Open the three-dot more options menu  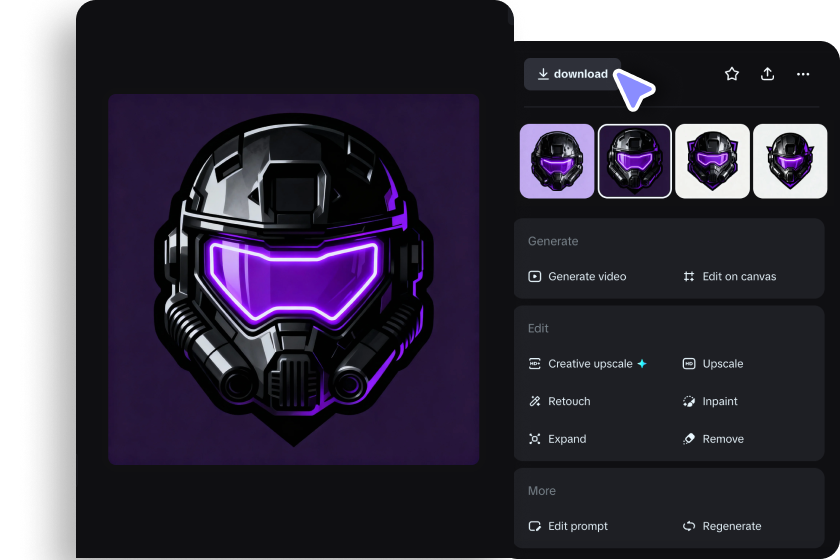click(x=803, y=74)
